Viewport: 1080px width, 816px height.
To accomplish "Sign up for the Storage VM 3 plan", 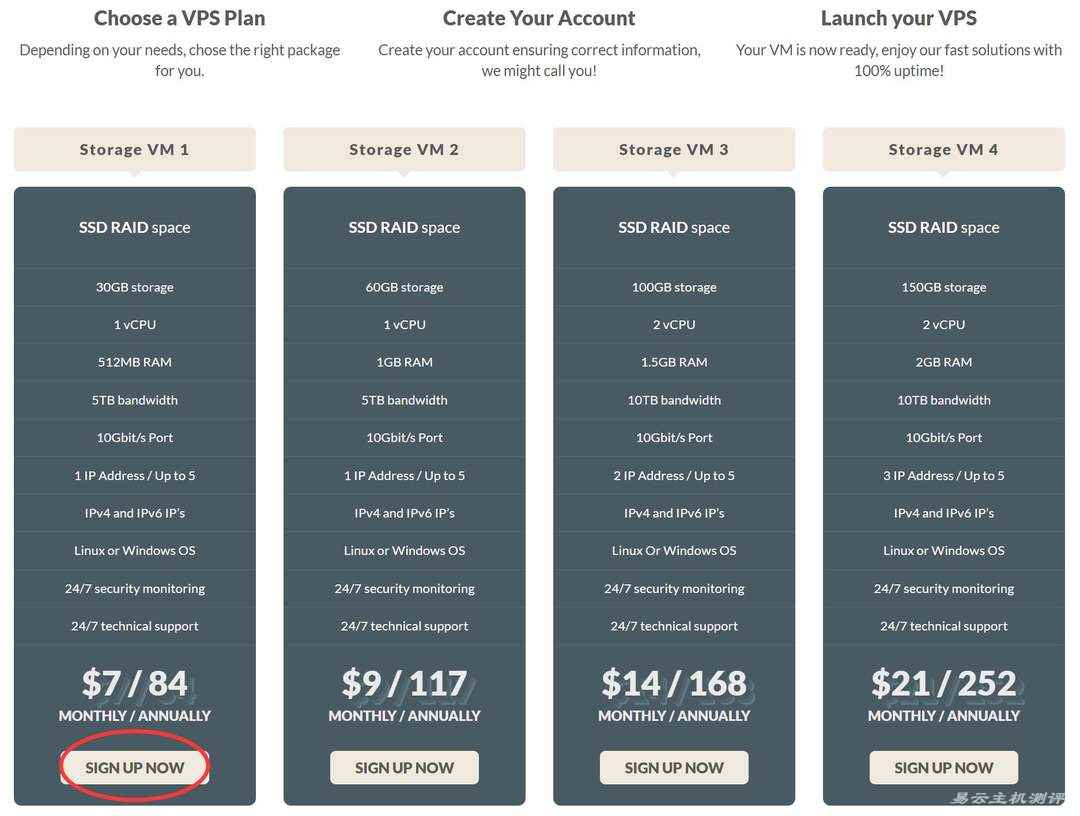I will [x=674, y=768].
